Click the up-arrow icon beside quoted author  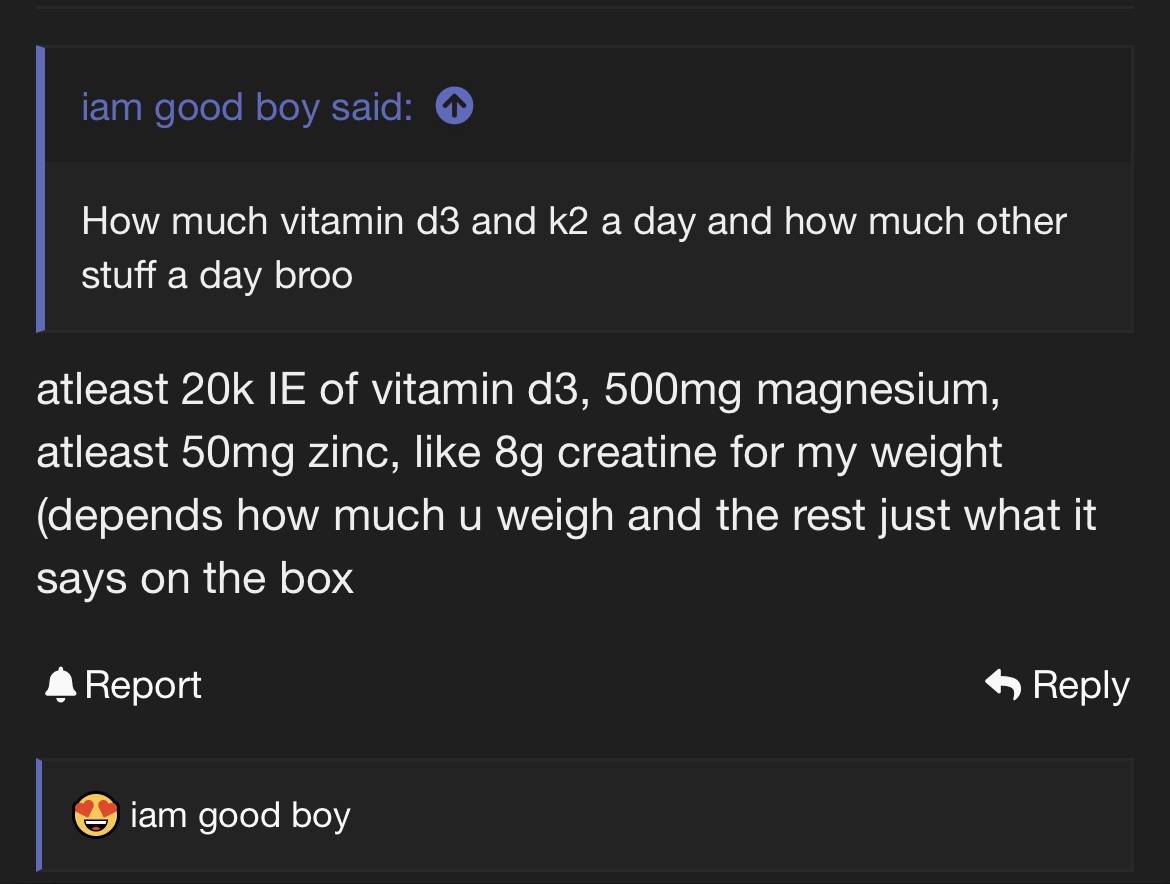tap(455, 106)
